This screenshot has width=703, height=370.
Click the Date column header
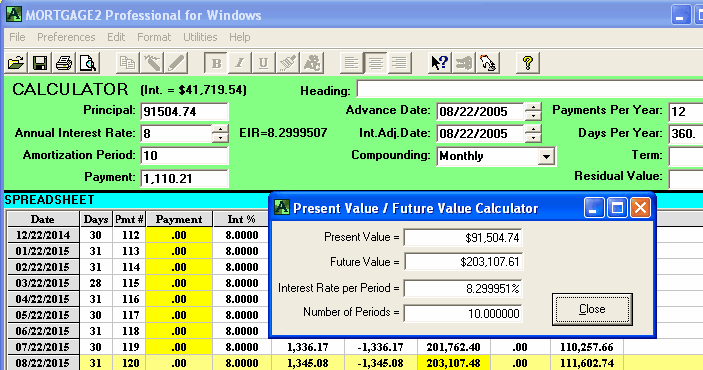[x=43, y=219]
